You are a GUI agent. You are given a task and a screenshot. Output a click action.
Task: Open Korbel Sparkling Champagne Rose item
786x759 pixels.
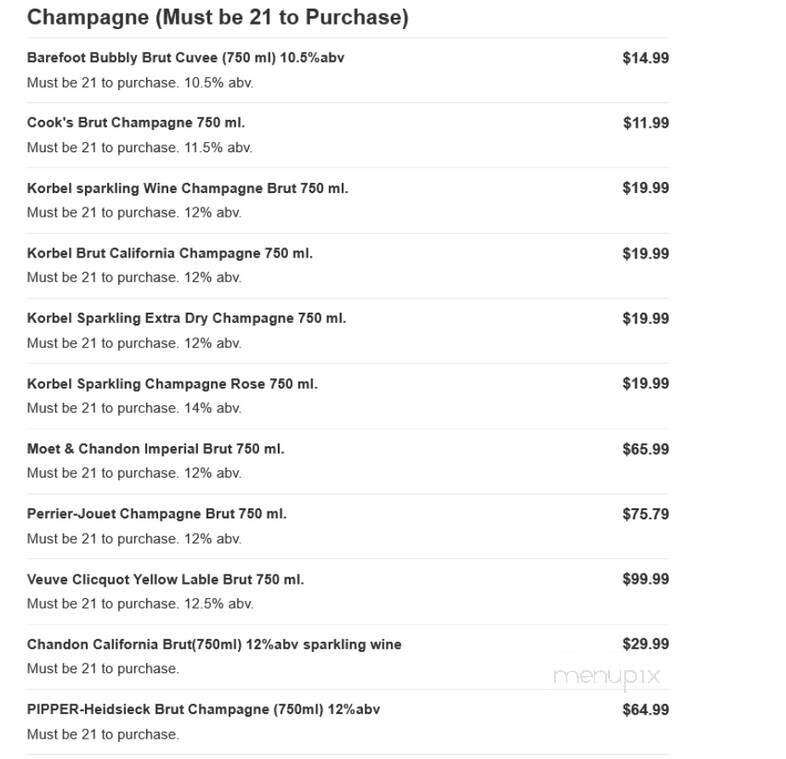pos(172,383)
